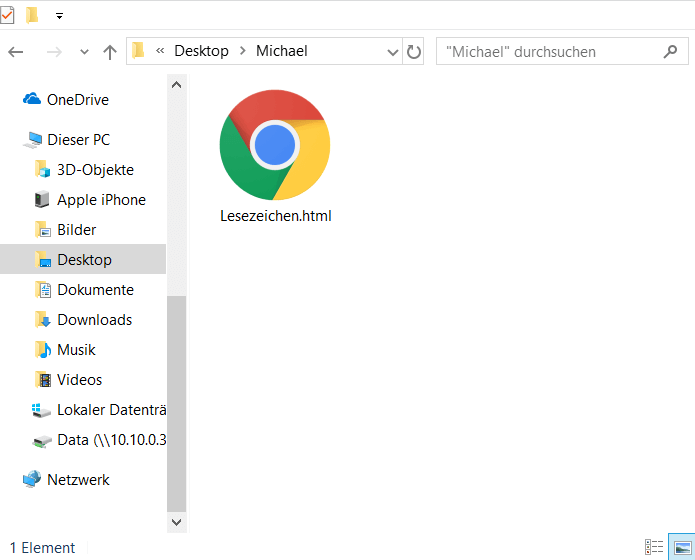Image resolution: width=695 pixels, height=560 pixels.
Task: Click the navigation pane scroll down arrow
Action: [176, 522]
